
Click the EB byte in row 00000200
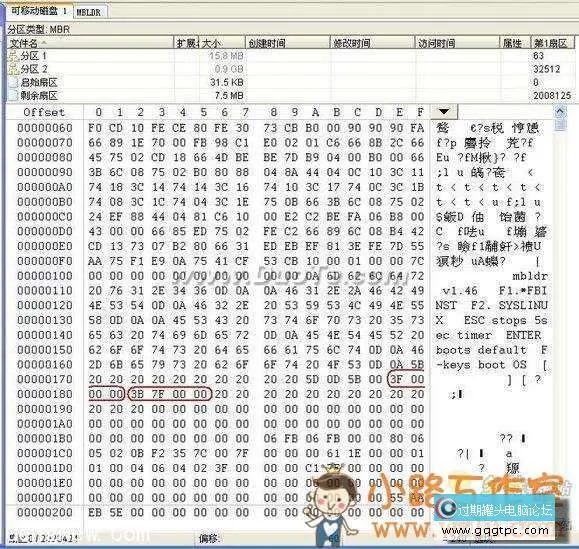coord(95,512)
